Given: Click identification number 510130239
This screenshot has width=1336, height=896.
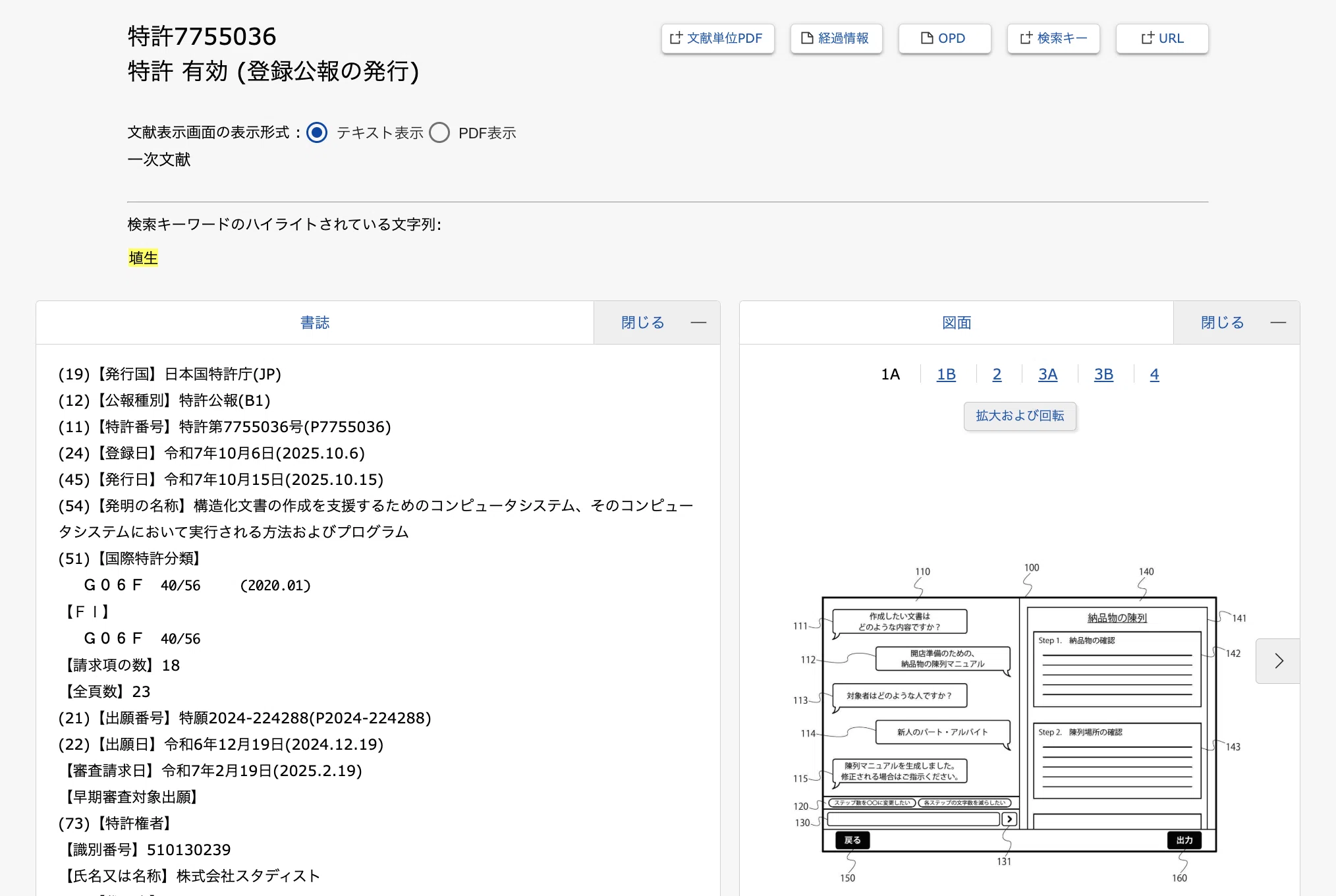Looking at the screenshot, I should (189, 850).
